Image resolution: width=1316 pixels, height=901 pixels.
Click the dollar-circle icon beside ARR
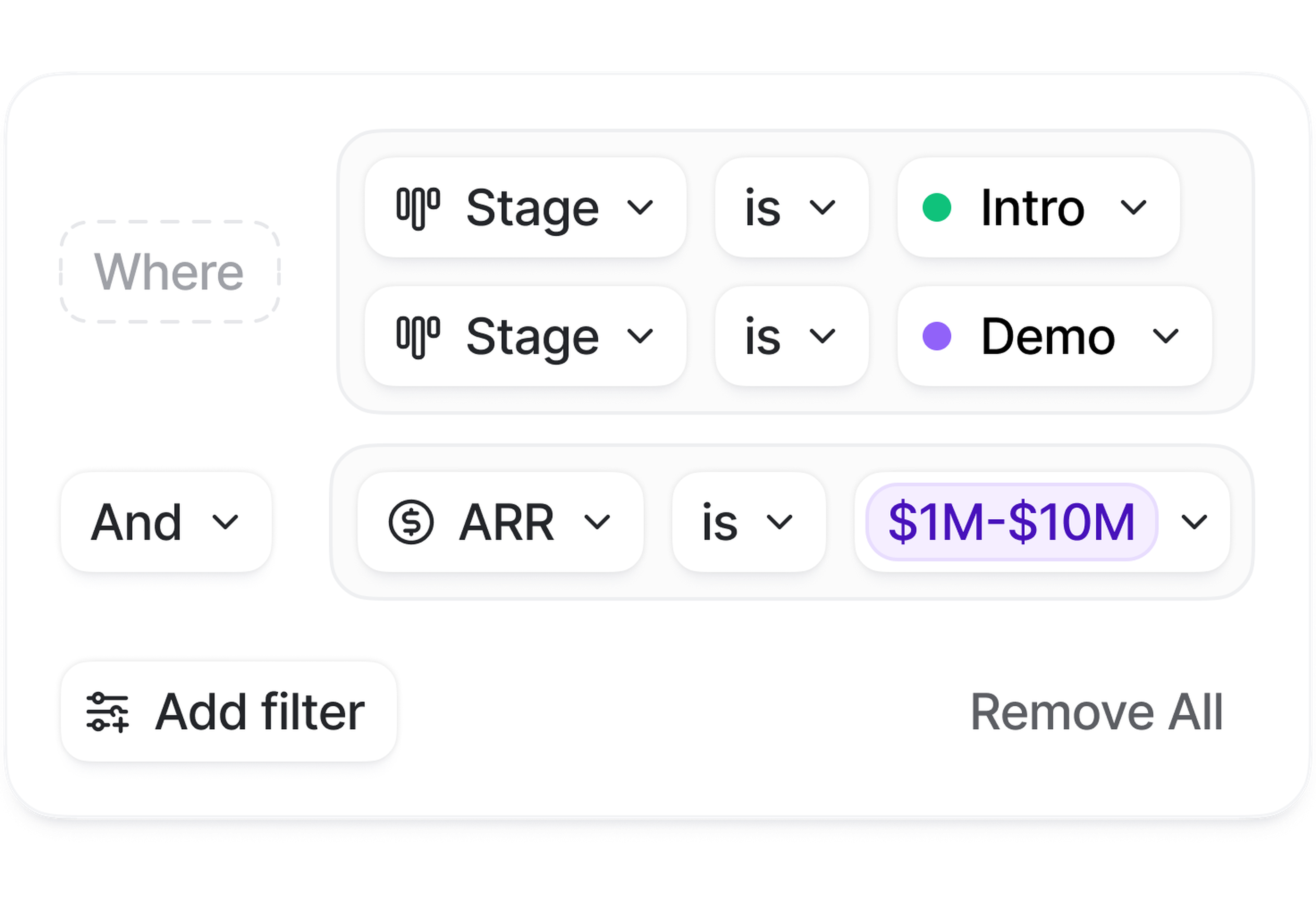click(411, 522)
